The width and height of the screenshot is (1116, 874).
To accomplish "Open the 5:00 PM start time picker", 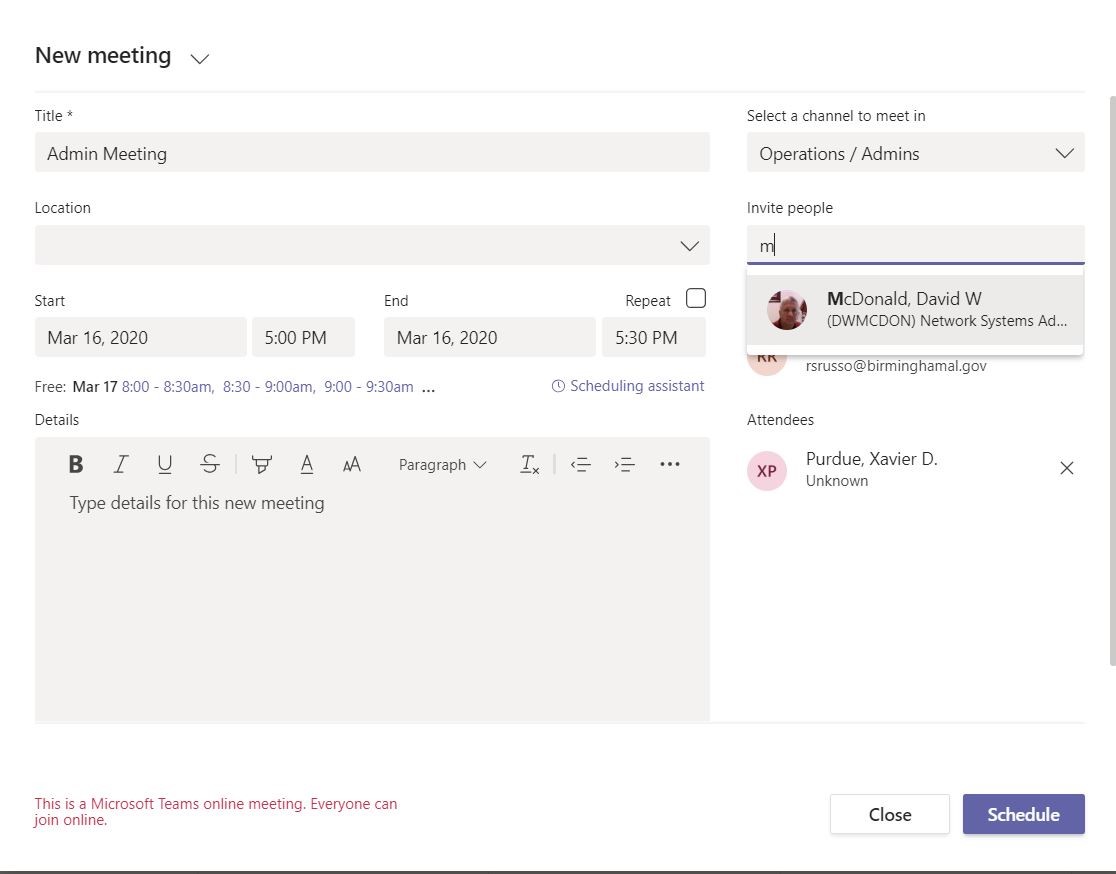I will [x=303, y=337].
